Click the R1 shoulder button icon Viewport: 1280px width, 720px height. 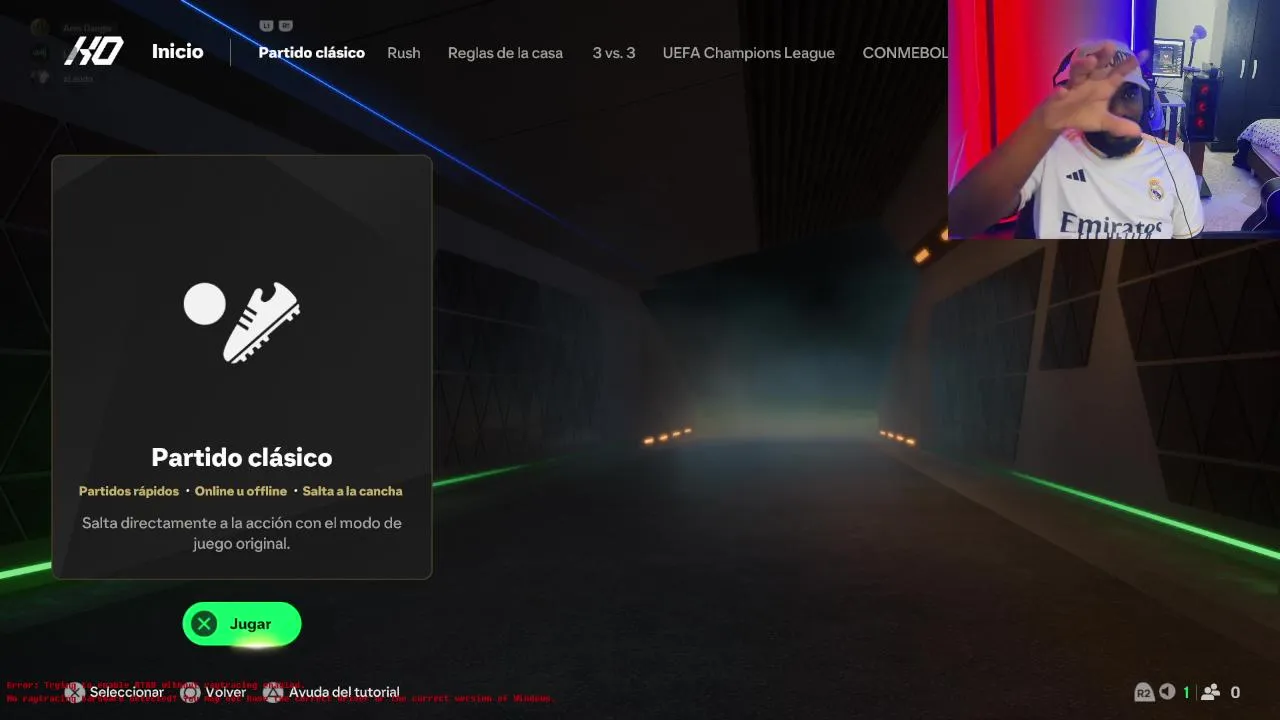coord(285,25)
